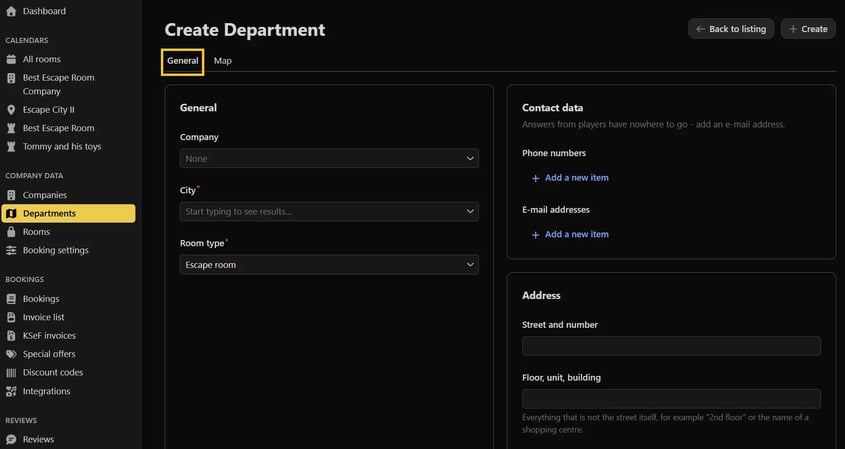The image size is (845, 449).
Task: Open Tommy and his toys calendar
Action: pyautogui.click(x=62, y=147)
